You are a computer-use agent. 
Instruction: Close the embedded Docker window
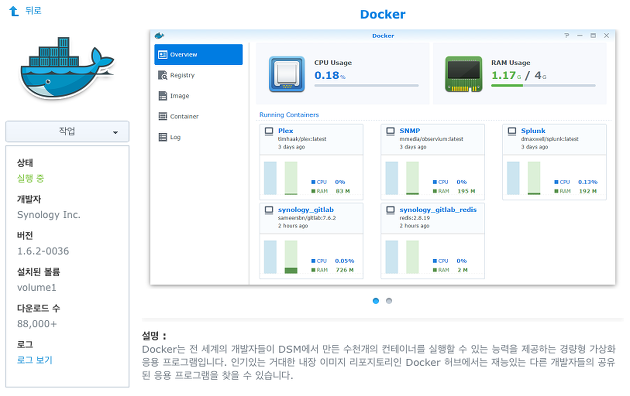point(606,35)
